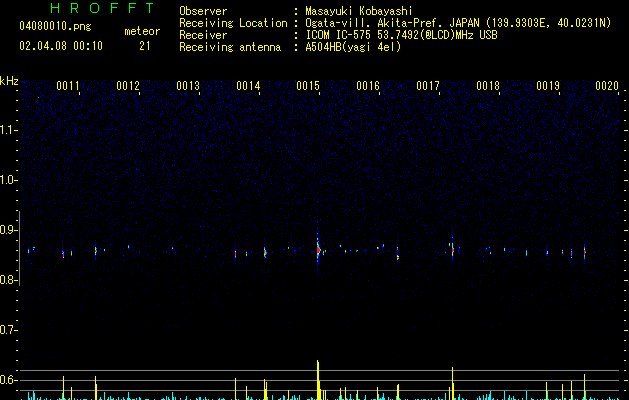Image resolution: width=629 pixels, height=400 pixels.
Task: Click the Ogata-vill. Akita-Pref. JAPAN location text
Action: click(458, 23)
